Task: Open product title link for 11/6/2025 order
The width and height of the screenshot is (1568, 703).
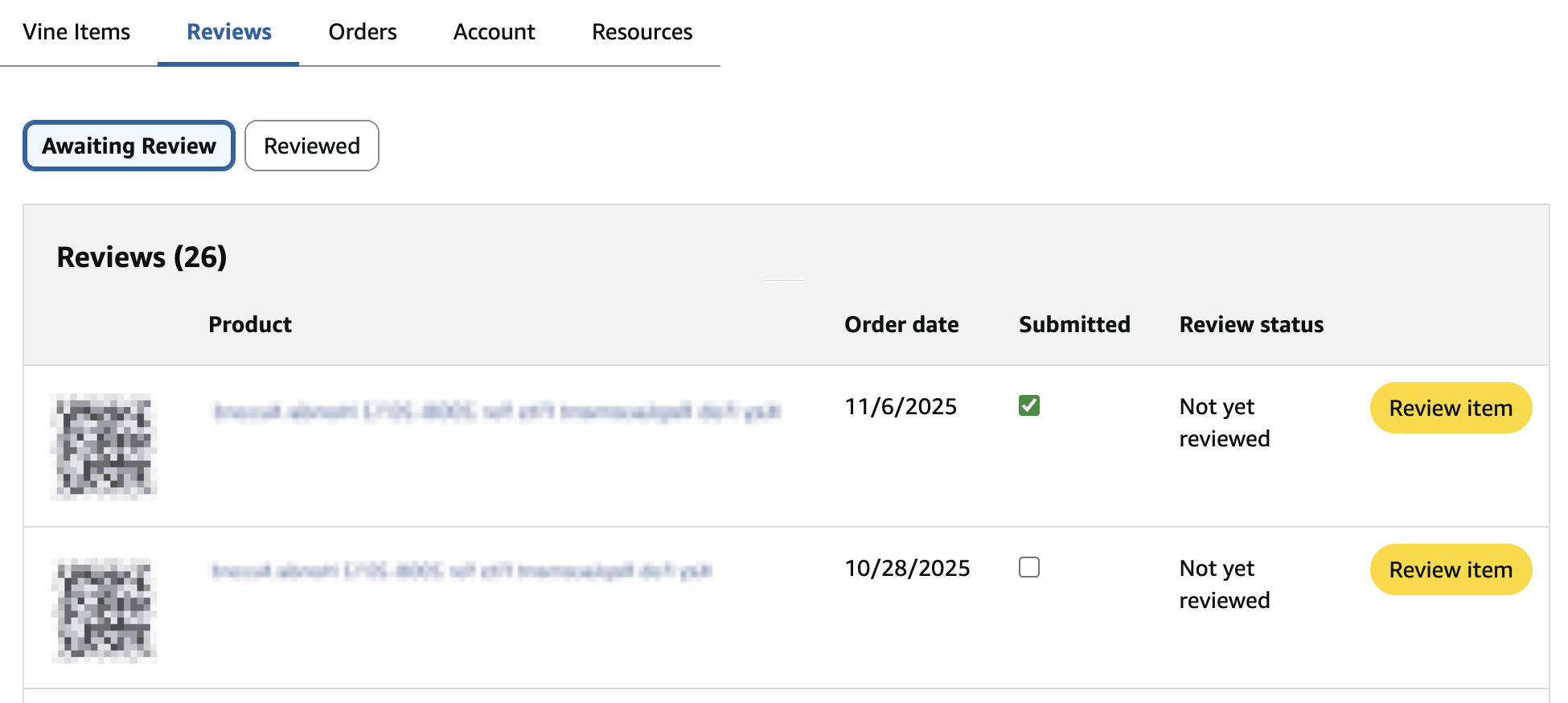Action: coord(496,412)
